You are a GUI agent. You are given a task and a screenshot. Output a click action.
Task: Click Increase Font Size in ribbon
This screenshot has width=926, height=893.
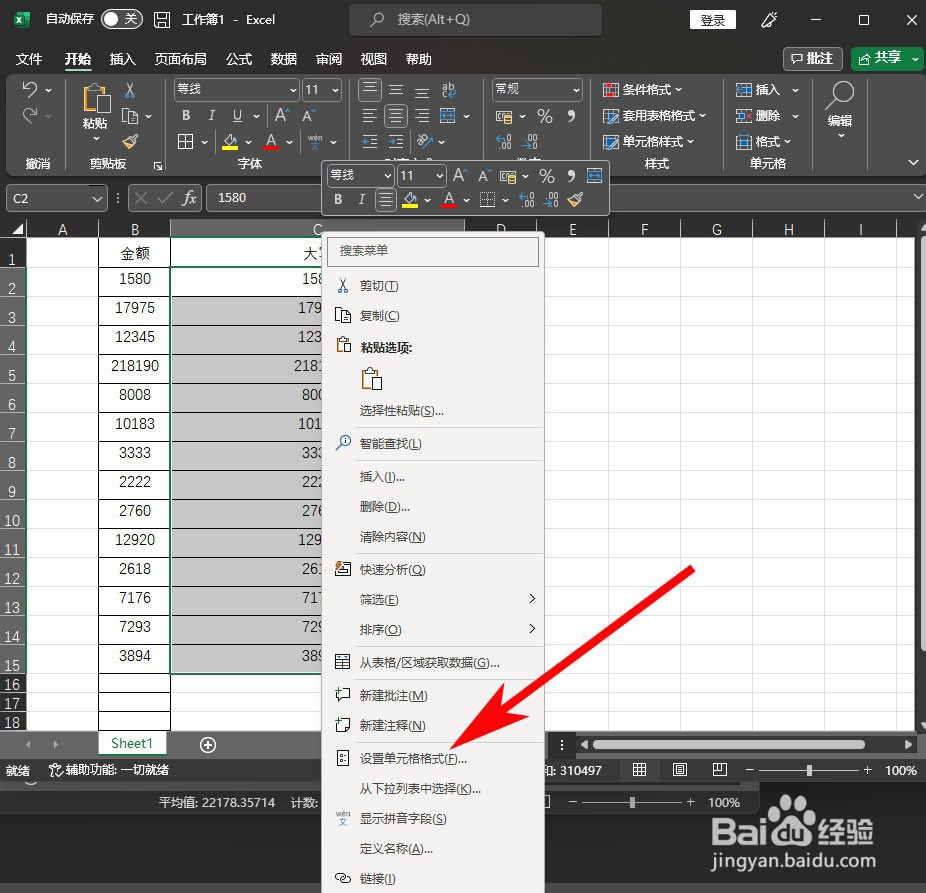point(282,115)
